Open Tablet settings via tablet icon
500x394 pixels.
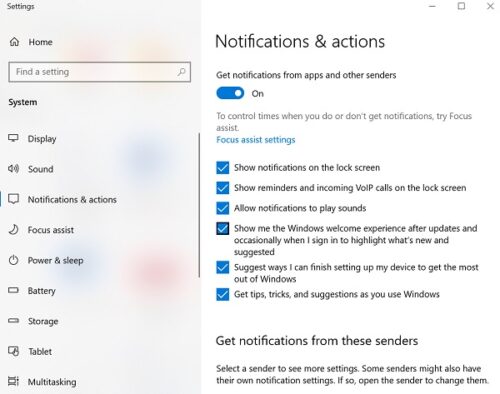tap(13, 351)
